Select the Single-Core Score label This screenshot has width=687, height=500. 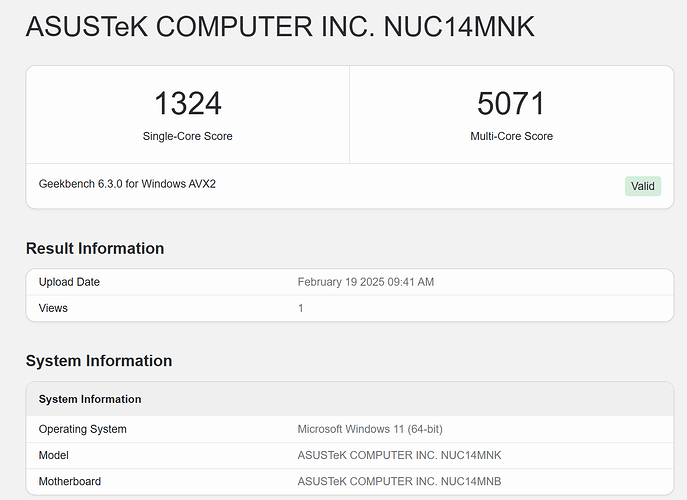pos(187,136)
